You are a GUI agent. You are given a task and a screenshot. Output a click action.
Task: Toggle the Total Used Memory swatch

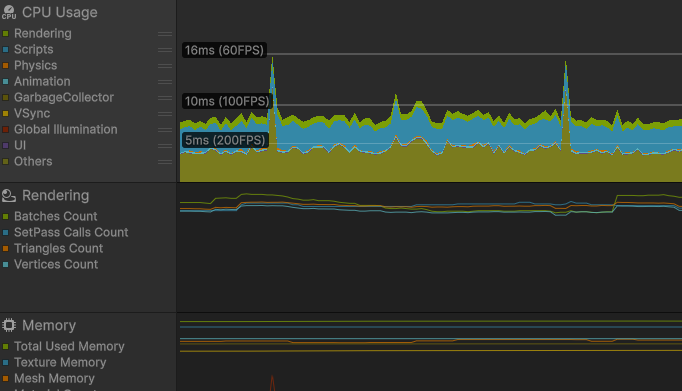click(x=6, y=347)
